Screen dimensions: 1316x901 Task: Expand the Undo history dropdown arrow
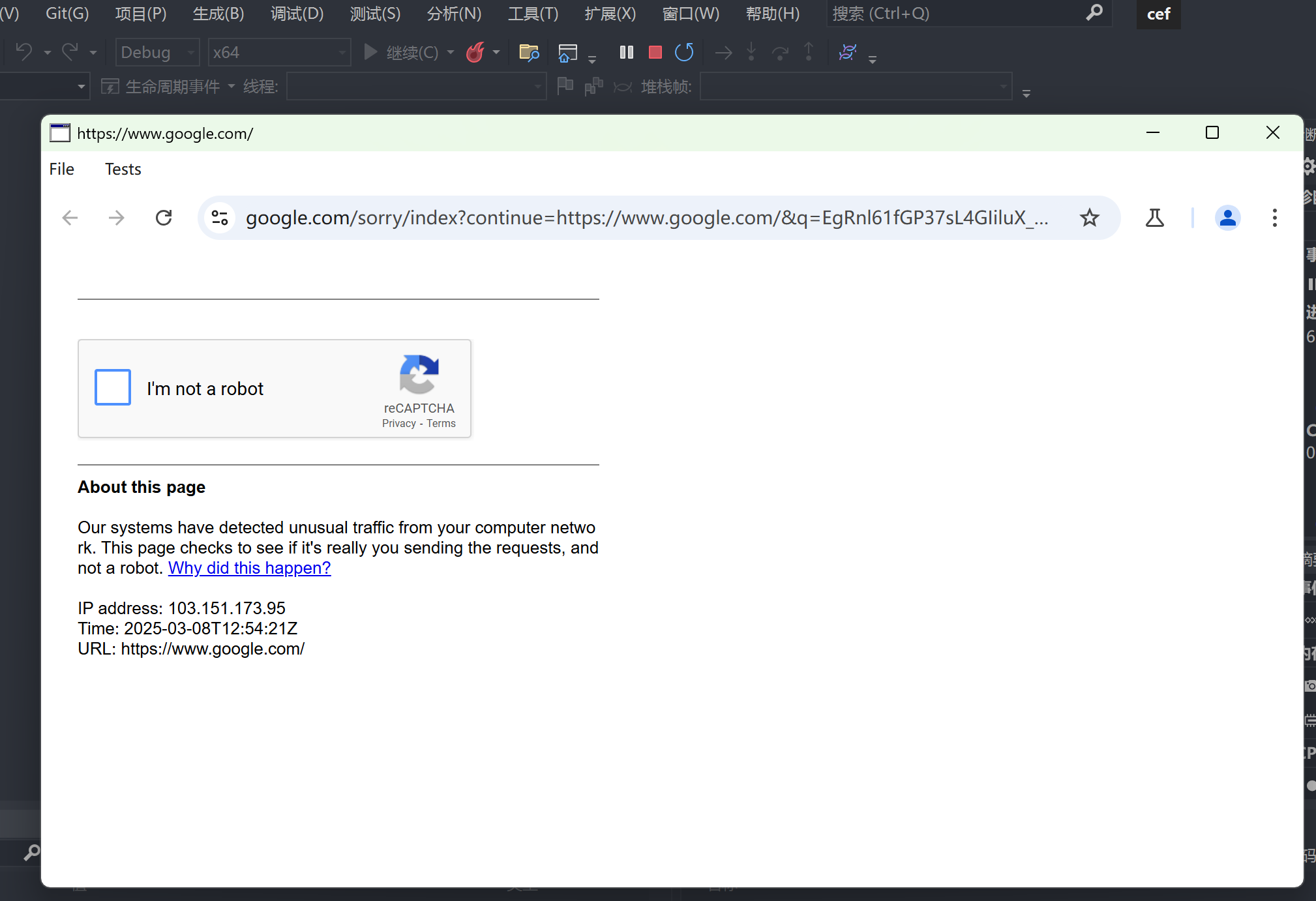pos(48,52)
